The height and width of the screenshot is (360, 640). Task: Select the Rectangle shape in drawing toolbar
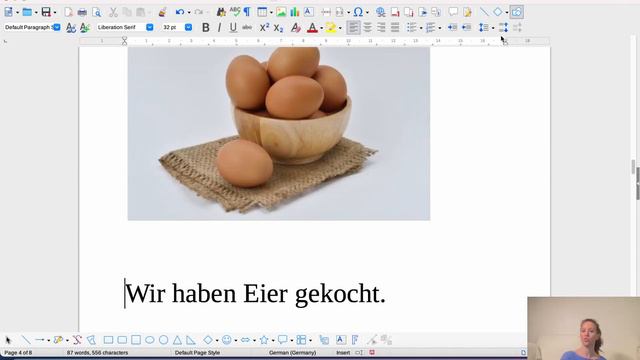pyautogui.click(x=108, y=340)
